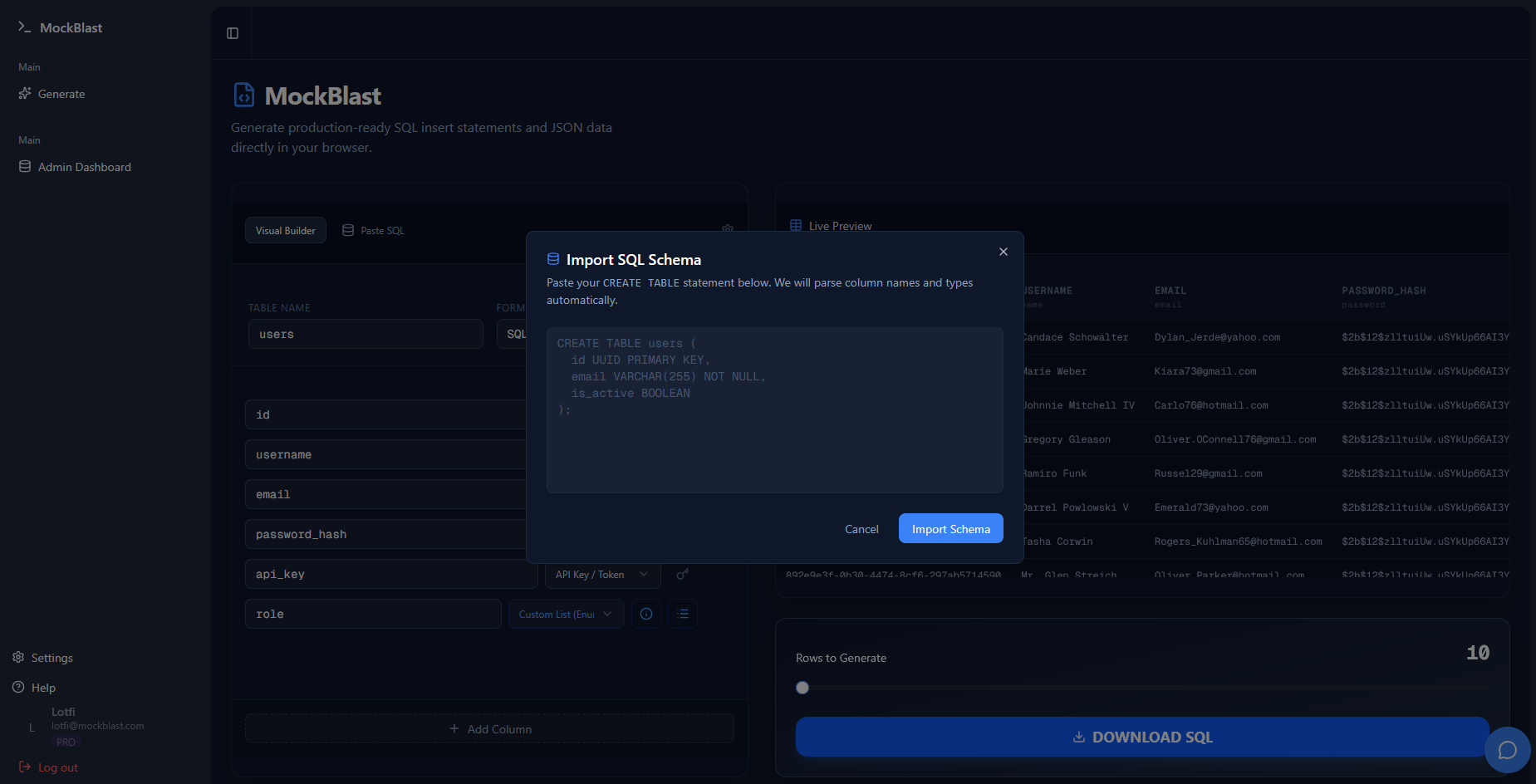Click the list options icon on role row
Screen dimensions: 1536x784
click(x=683, y=614)
